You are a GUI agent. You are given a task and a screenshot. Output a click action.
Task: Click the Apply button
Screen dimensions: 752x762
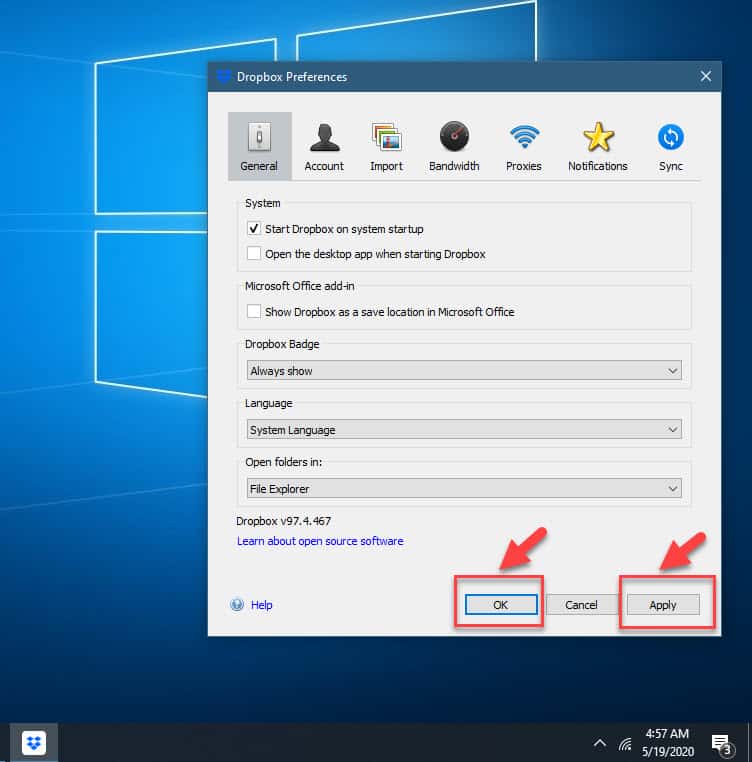[x=663, y=605]
